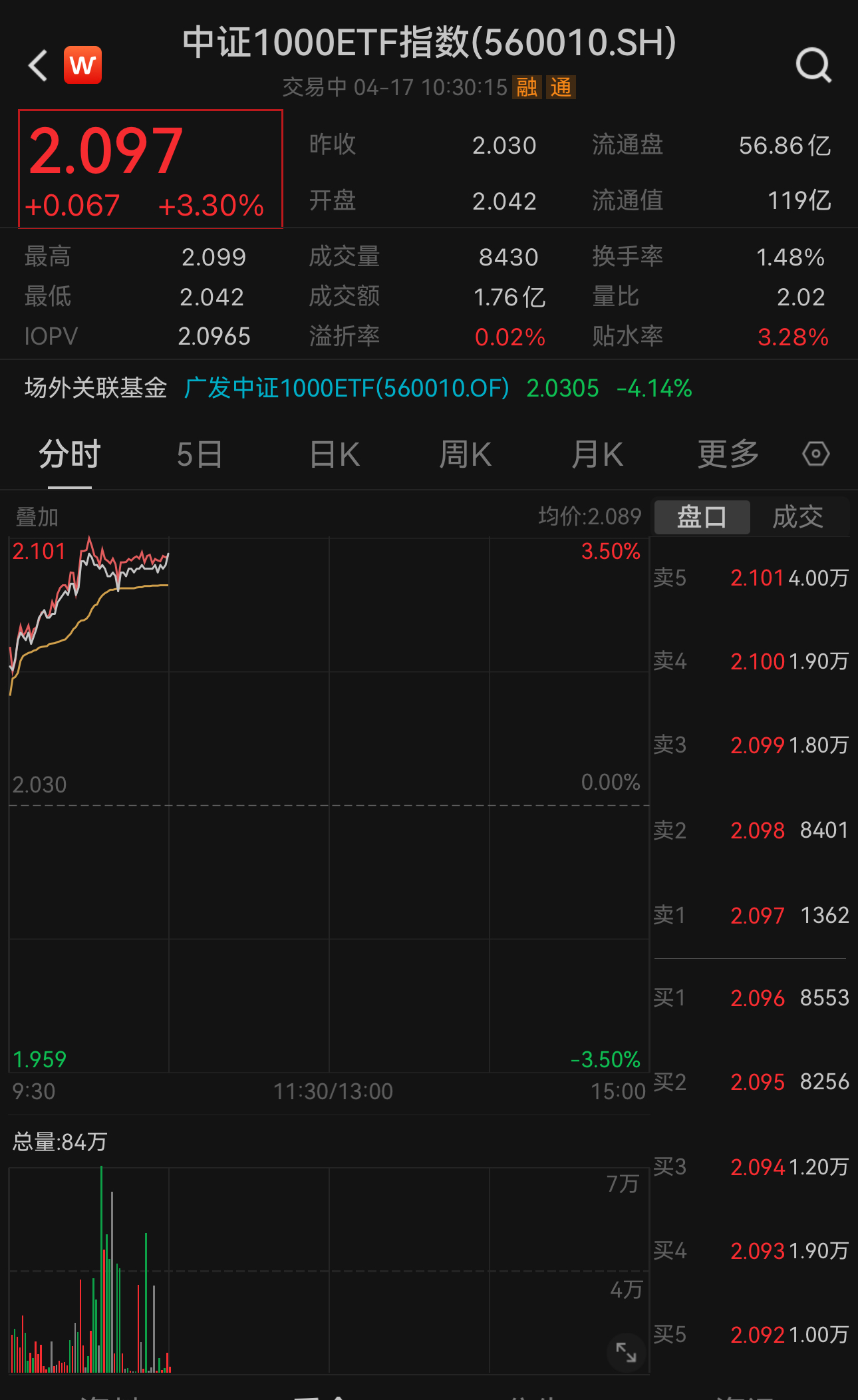
Task: Select 买2 bid row at 2.095
Action: click(x=751, y=1081)
